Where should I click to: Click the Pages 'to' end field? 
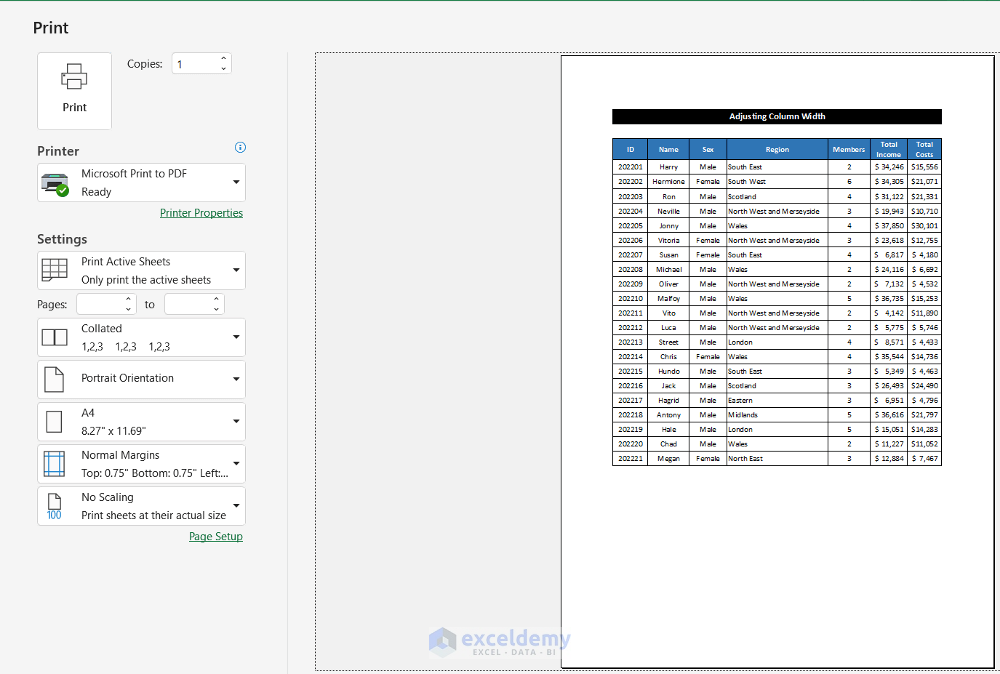click(188, 304)
